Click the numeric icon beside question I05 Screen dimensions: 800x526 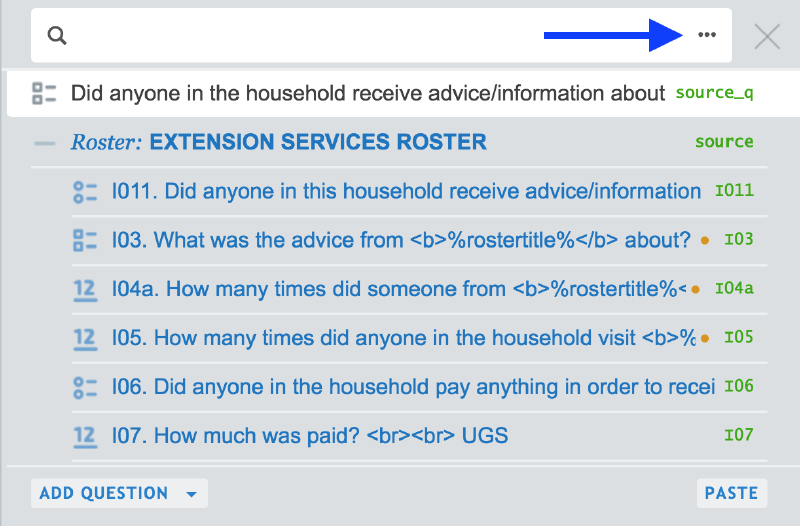click(x=85, y=338)
